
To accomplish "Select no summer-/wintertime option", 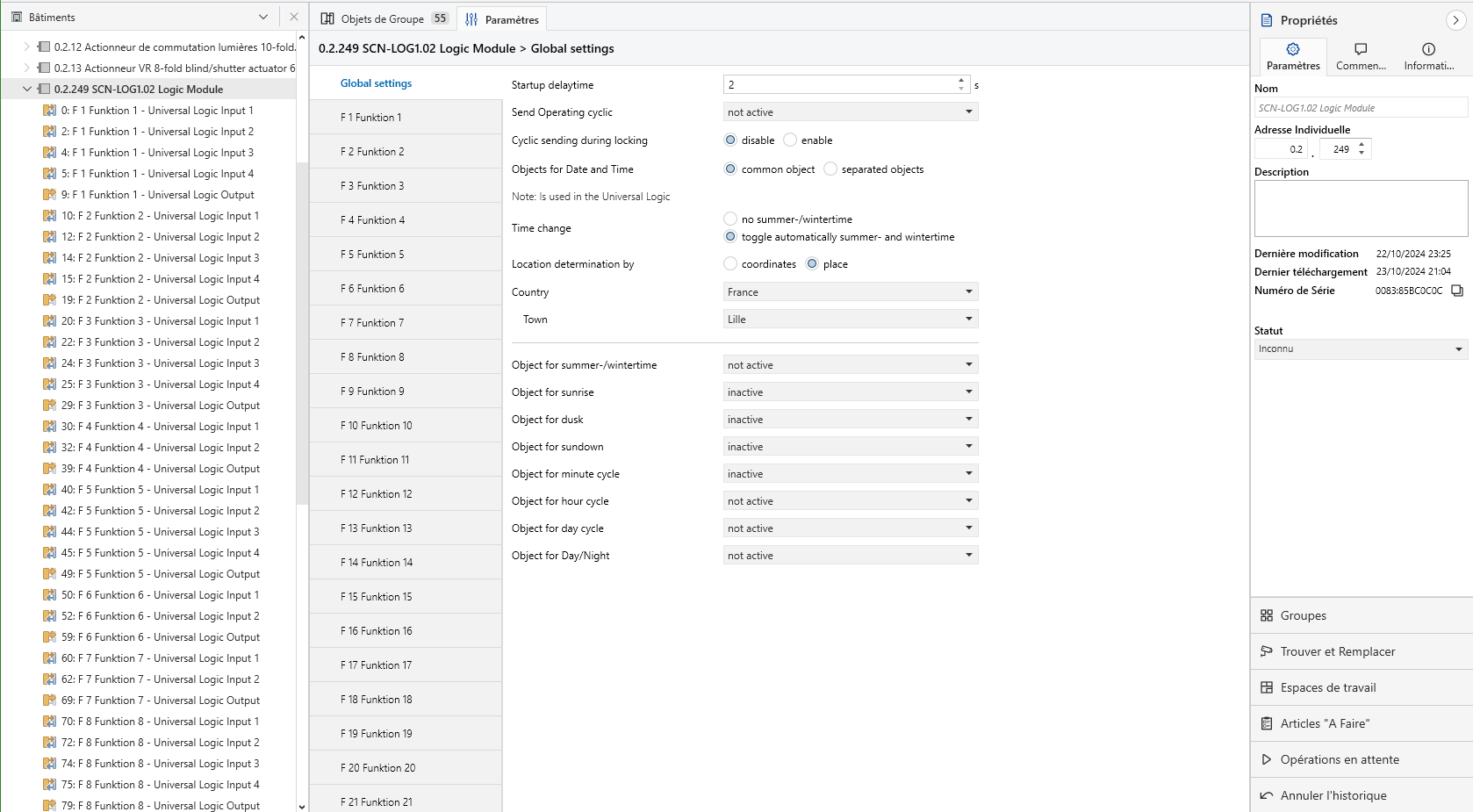I will (730, 219).
